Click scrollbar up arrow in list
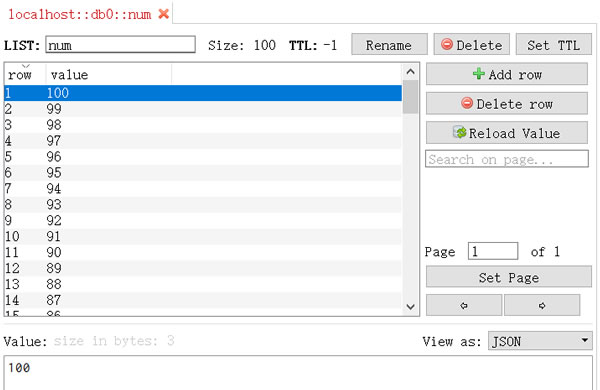This screenshot has height=390, width=600. [x=411, y=72]
